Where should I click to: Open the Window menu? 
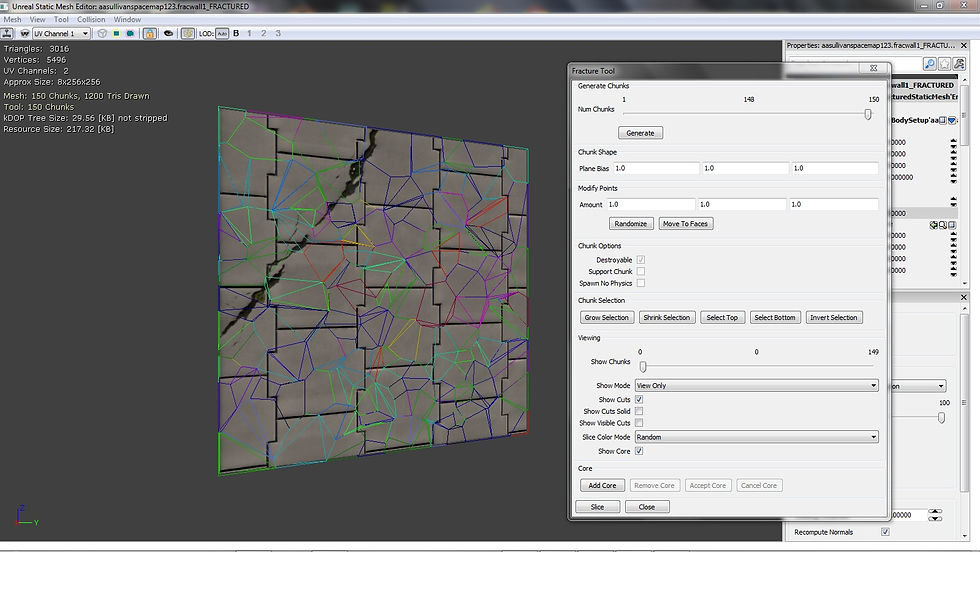[128, 19]
